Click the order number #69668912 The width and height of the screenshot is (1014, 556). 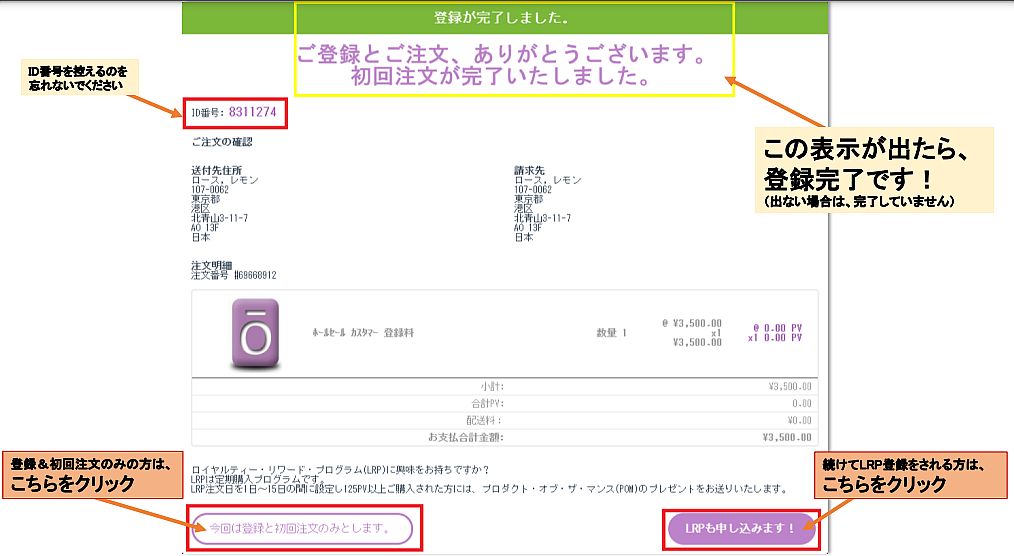click(255, 275)
